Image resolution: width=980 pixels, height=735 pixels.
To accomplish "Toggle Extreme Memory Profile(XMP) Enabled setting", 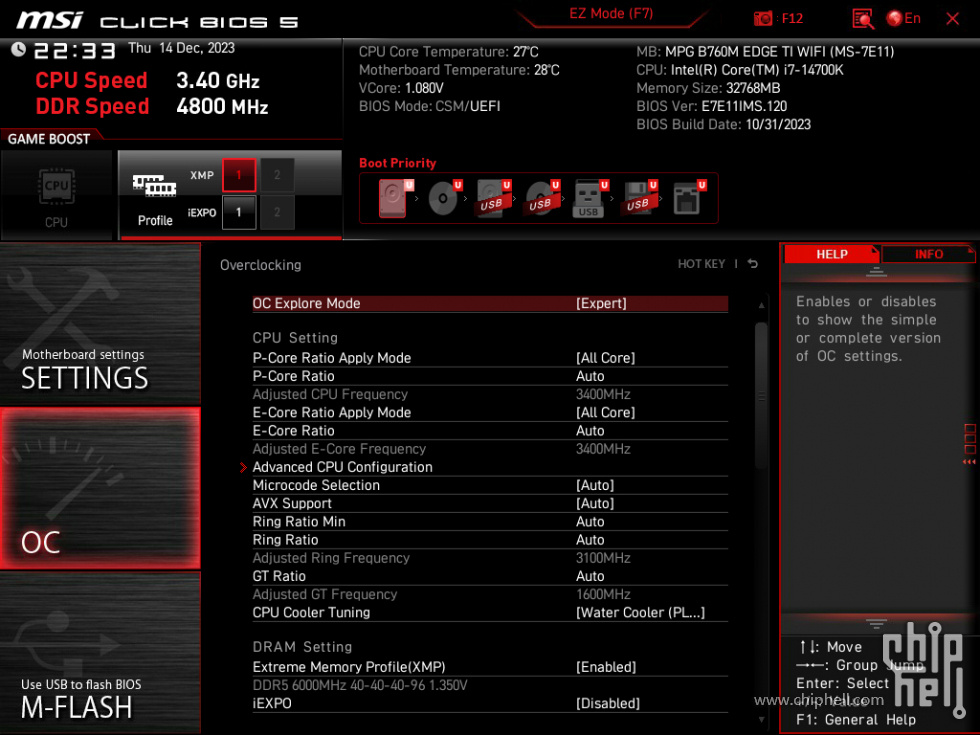I will click(x=606, y=667).
